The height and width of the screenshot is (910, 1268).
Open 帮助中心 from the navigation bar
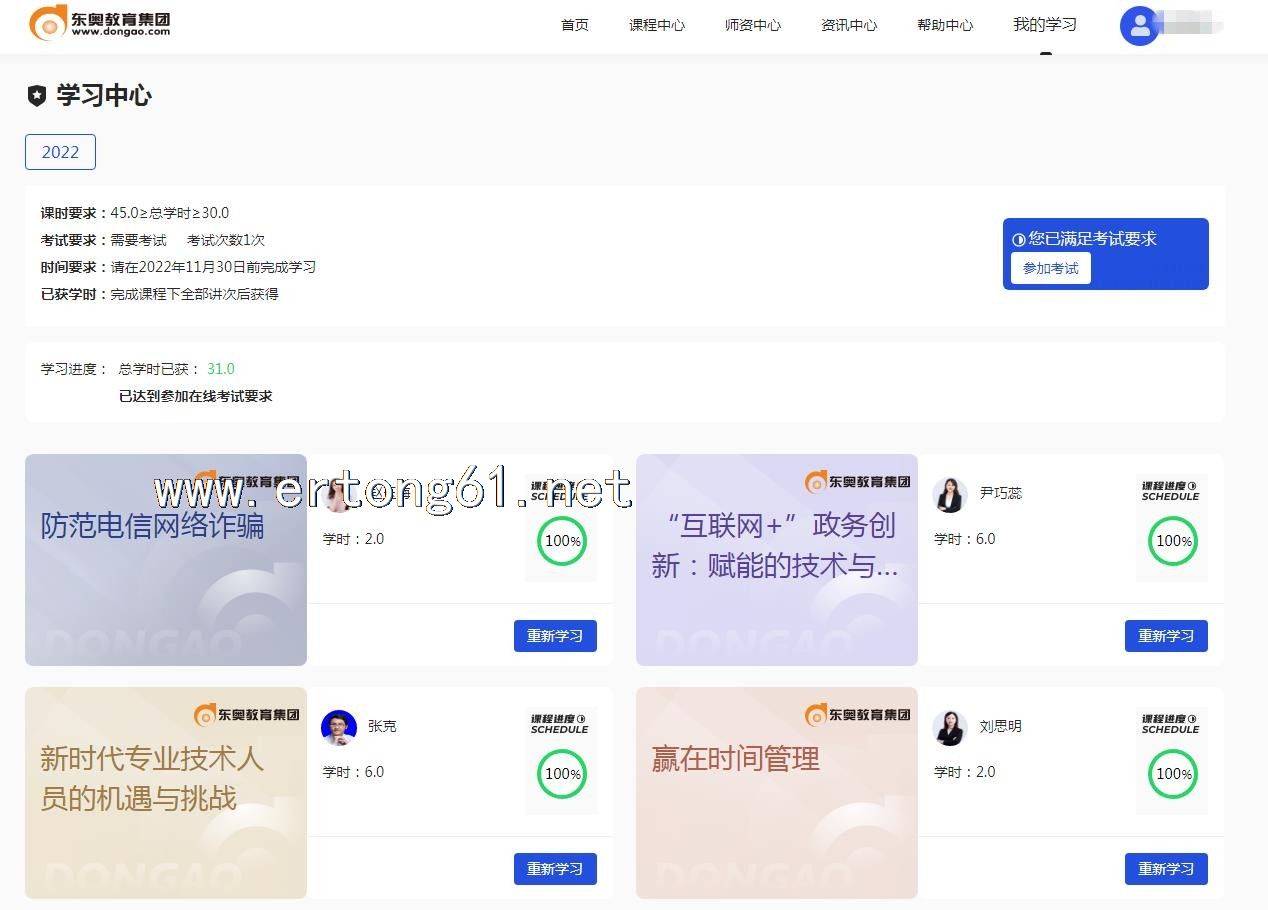pyautogui.click(x=945, y=25)
